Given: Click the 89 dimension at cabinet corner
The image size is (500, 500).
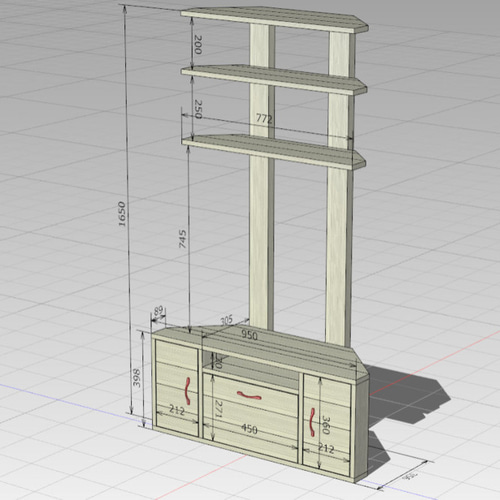Looking at the screenshot, I should click(x=158, y=311).
